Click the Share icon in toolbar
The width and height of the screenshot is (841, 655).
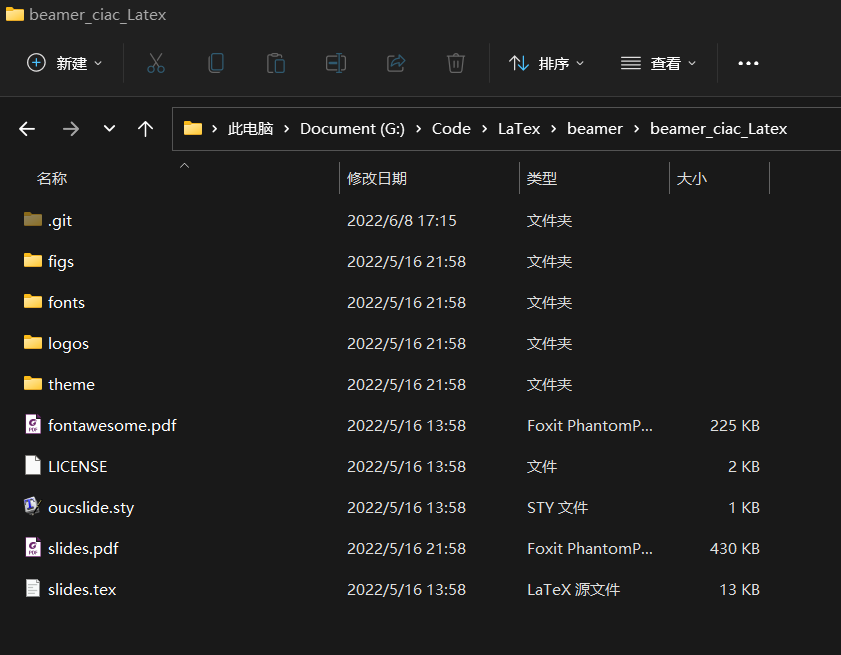[395, 63]
